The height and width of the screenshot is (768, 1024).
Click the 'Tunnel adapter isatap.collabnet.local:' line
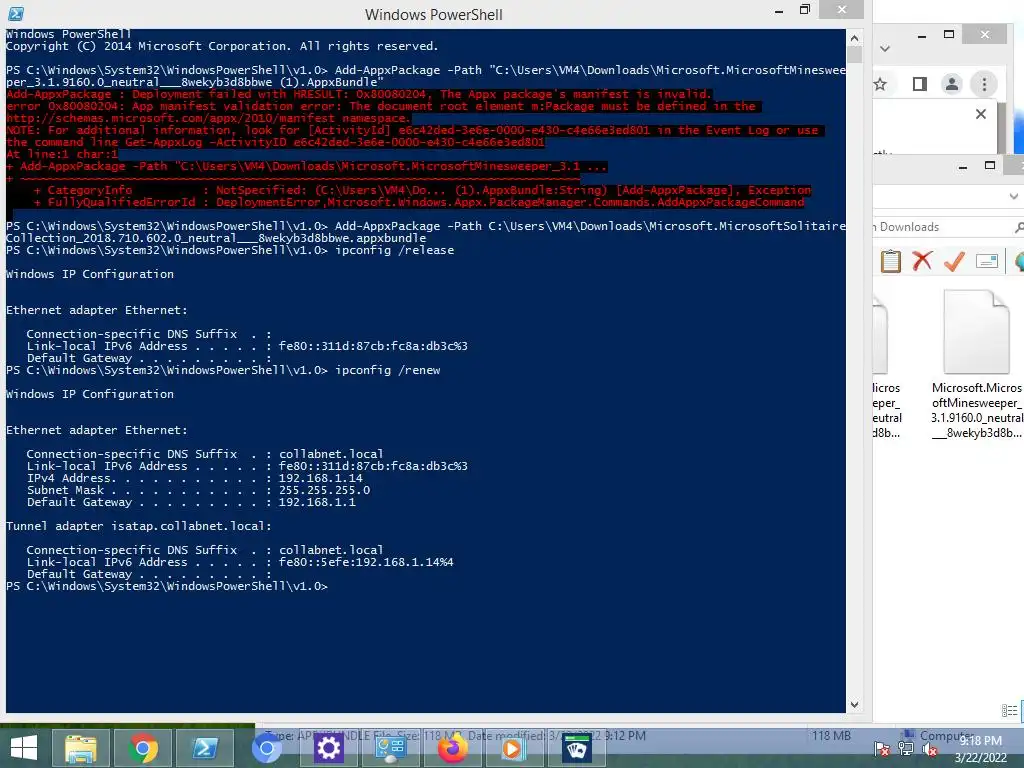click(x=138, y=526)
